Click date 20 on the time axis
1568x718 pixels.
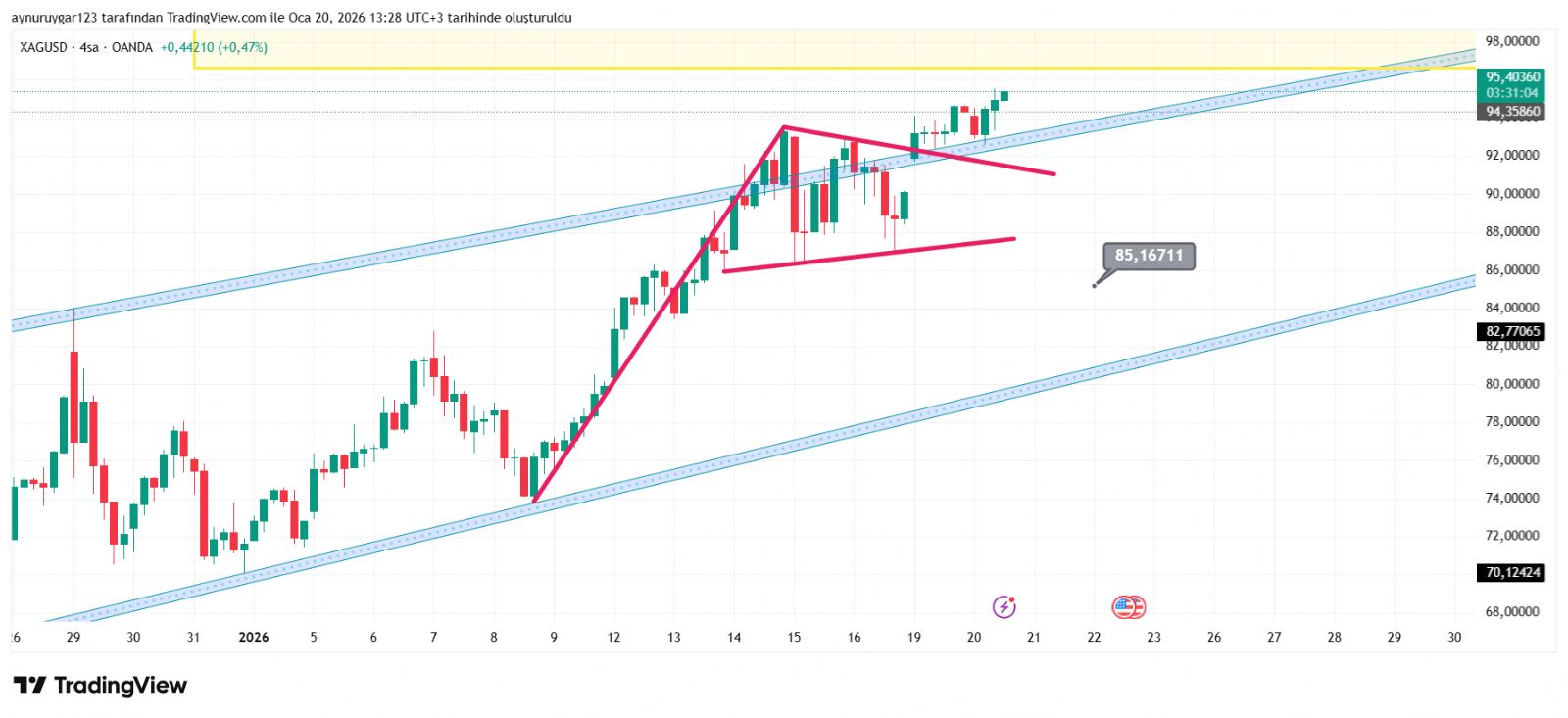pyautogui.click(x=973, y=637)
